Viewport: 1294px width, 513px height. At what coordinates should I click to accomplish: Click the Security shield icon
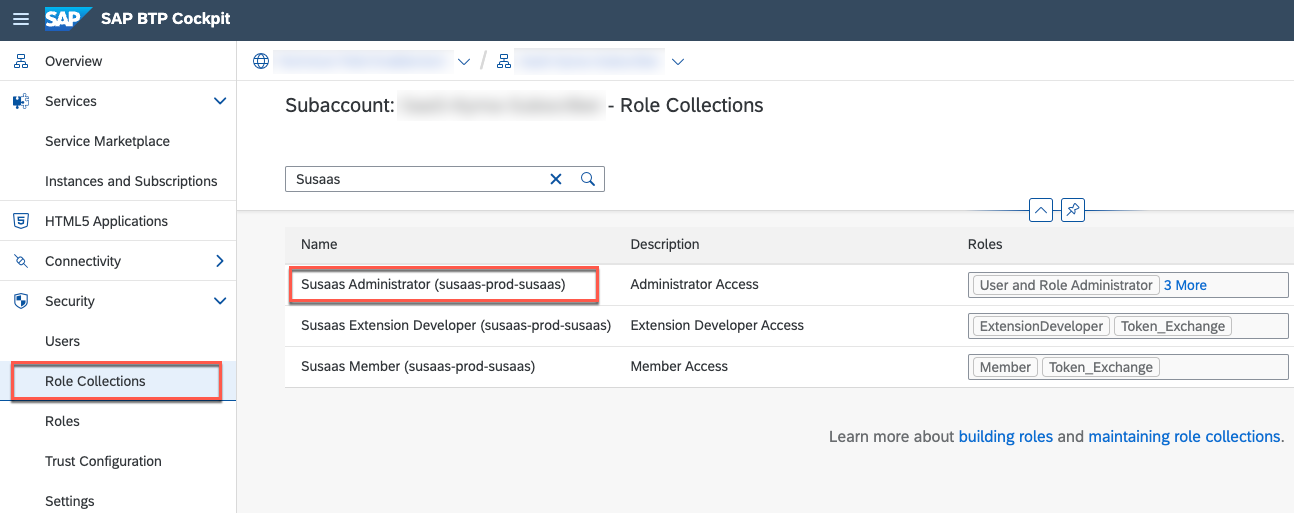[x=21, y=301]
